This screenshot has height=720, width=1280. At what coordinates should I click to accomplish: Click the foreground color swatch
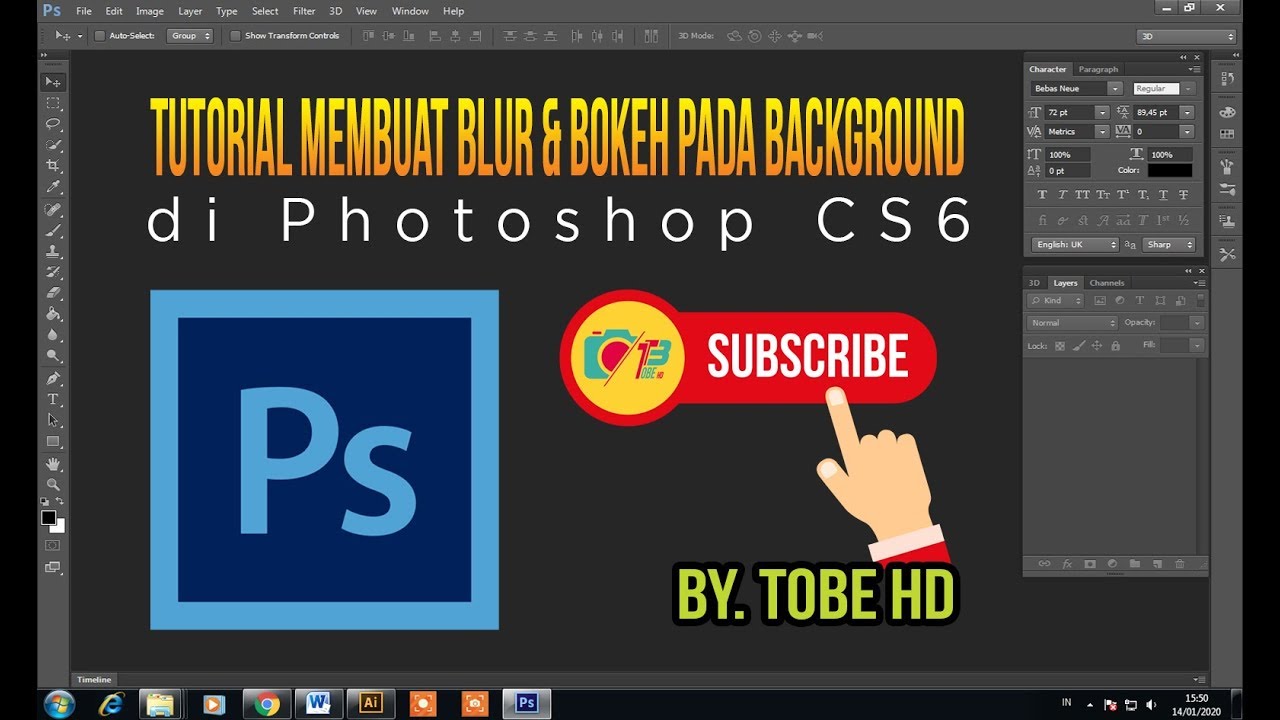coord(48,517)
